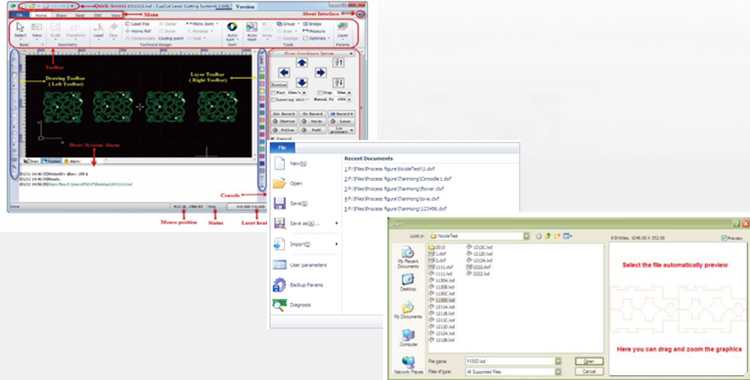The height and width of the screenshot is (380, 750).
Task: Jog laser head right with right arrow
Action: tap(320, 73)
